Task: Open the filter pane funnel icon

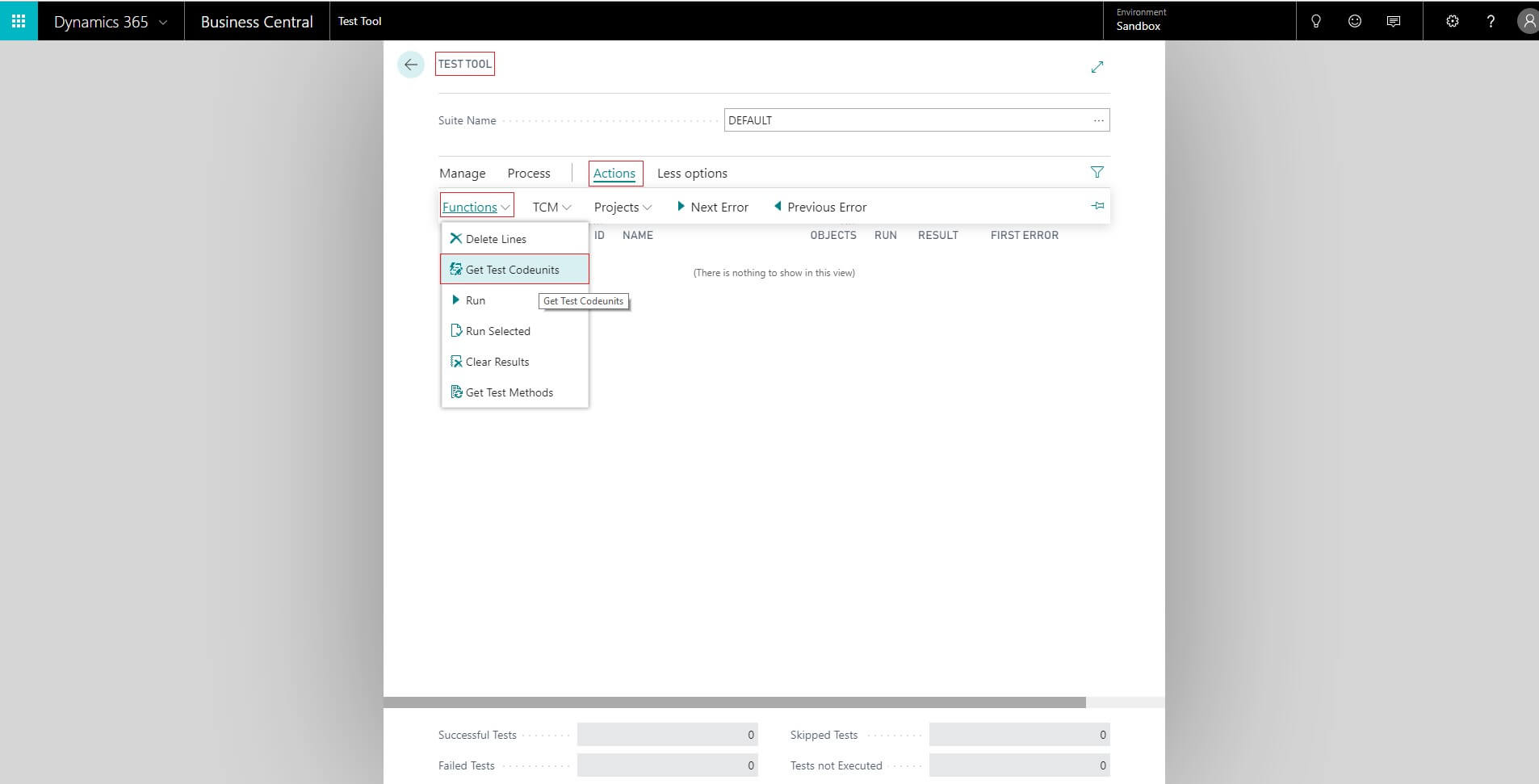Action: pyautogui.click(x=1097, y=172)
